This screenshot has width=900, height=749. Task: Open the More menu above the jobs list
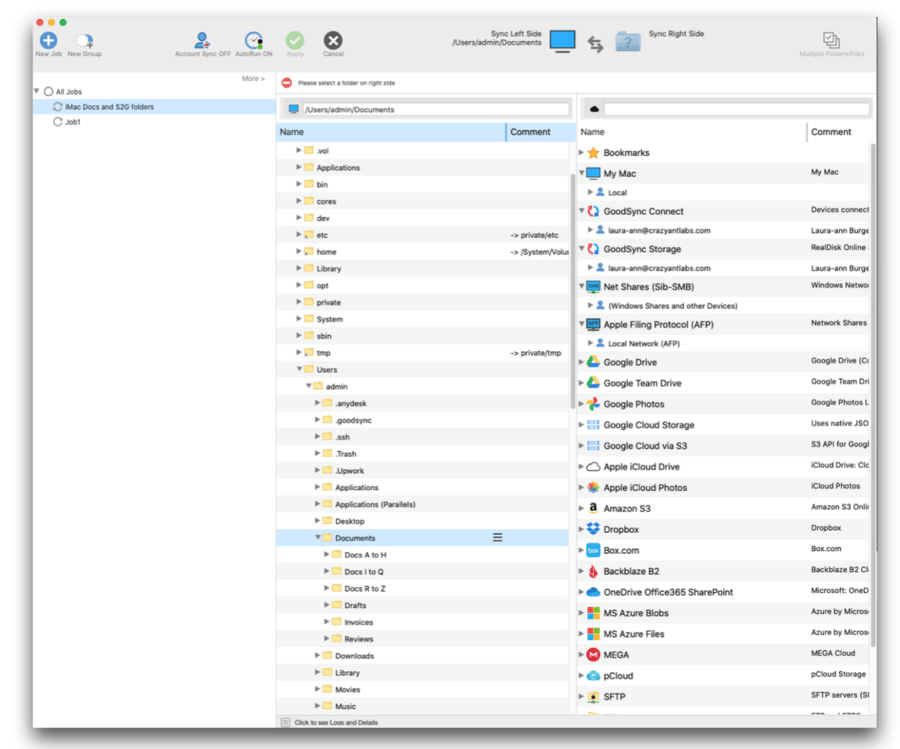253,78
